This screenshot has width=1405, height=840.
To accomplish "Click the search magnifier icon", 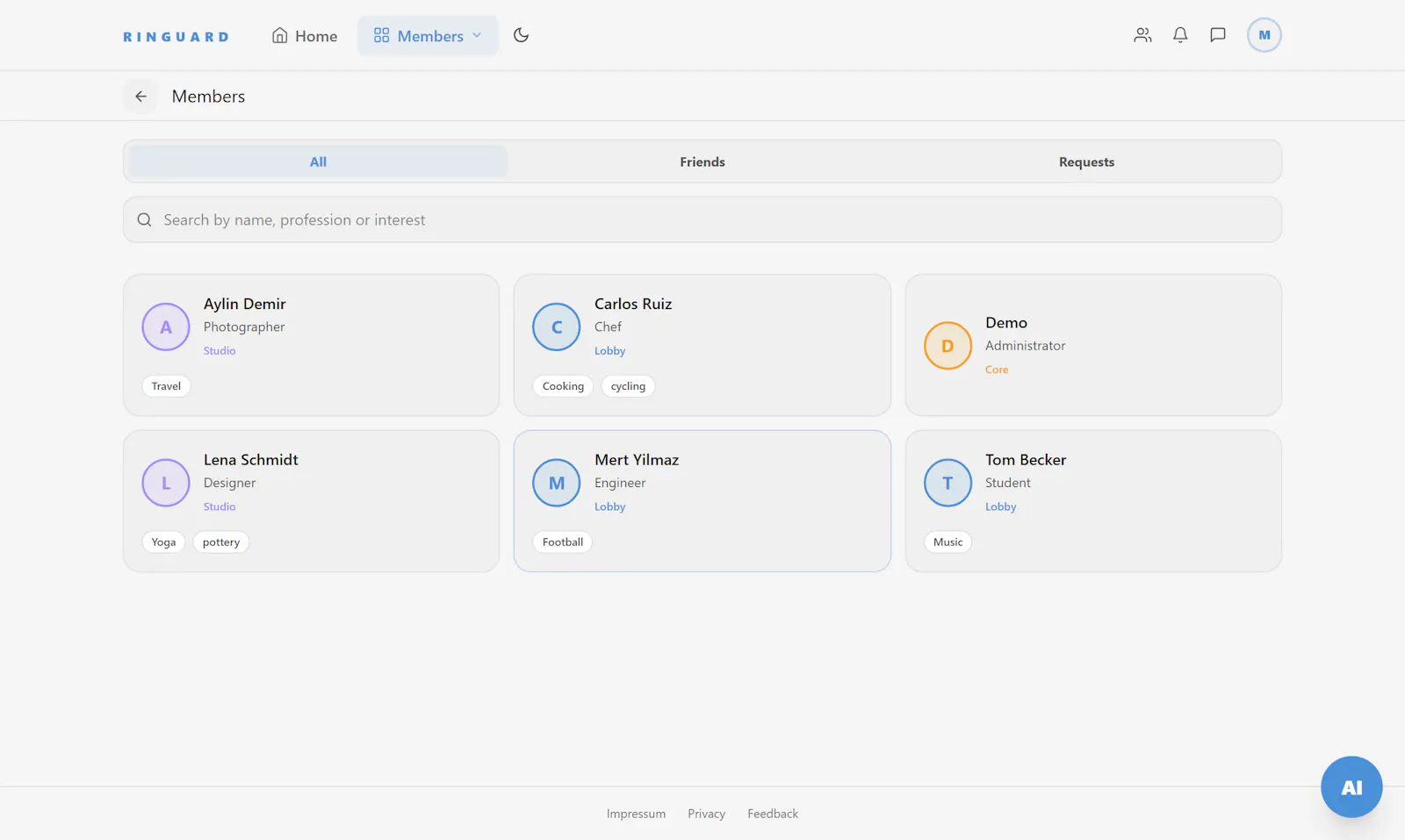I will click(x=145, y=219).
